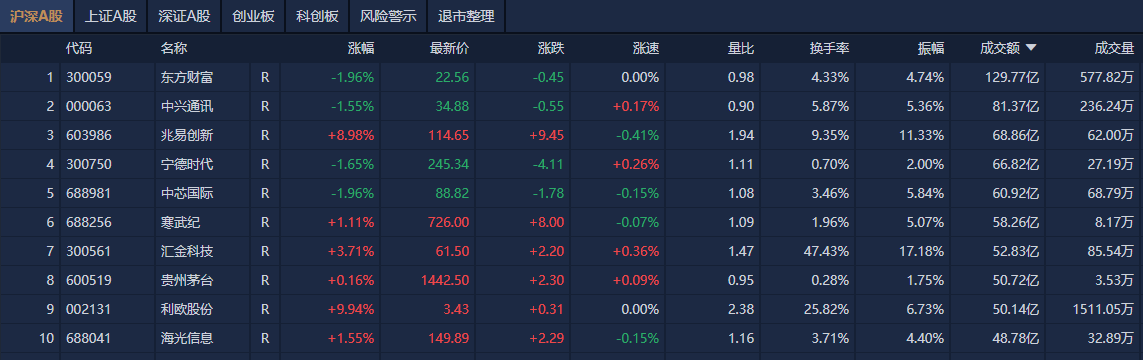Sort table by 涨幅 column header

pyautogui.click(x=361, y=49)
